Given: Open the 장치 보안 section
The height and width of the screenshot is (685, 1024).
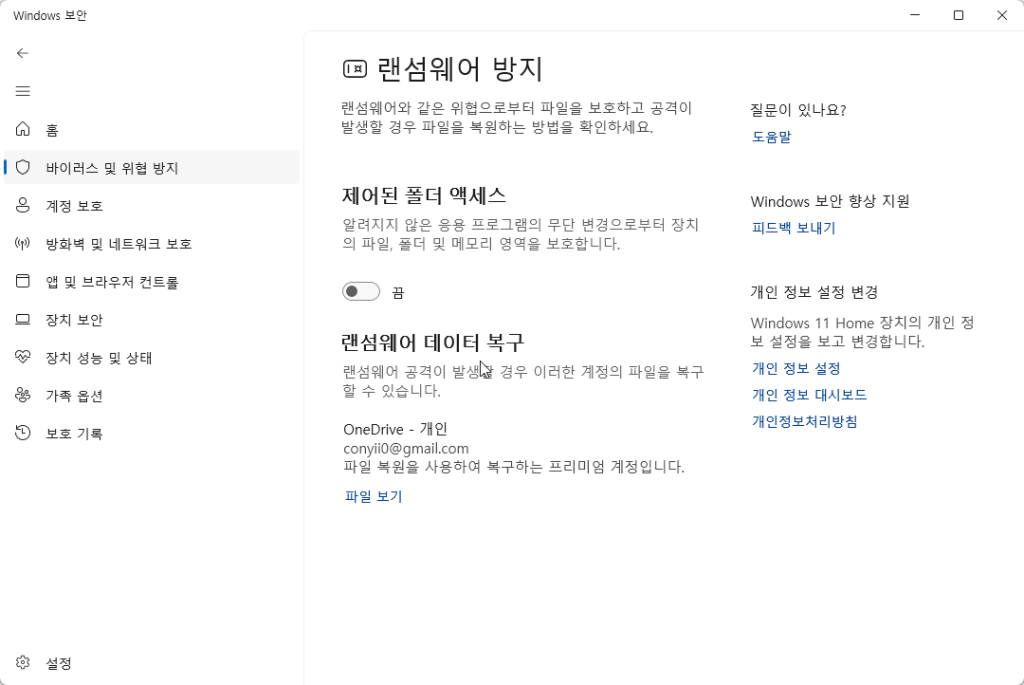Looking at the screenshot, I should [152, 319].
